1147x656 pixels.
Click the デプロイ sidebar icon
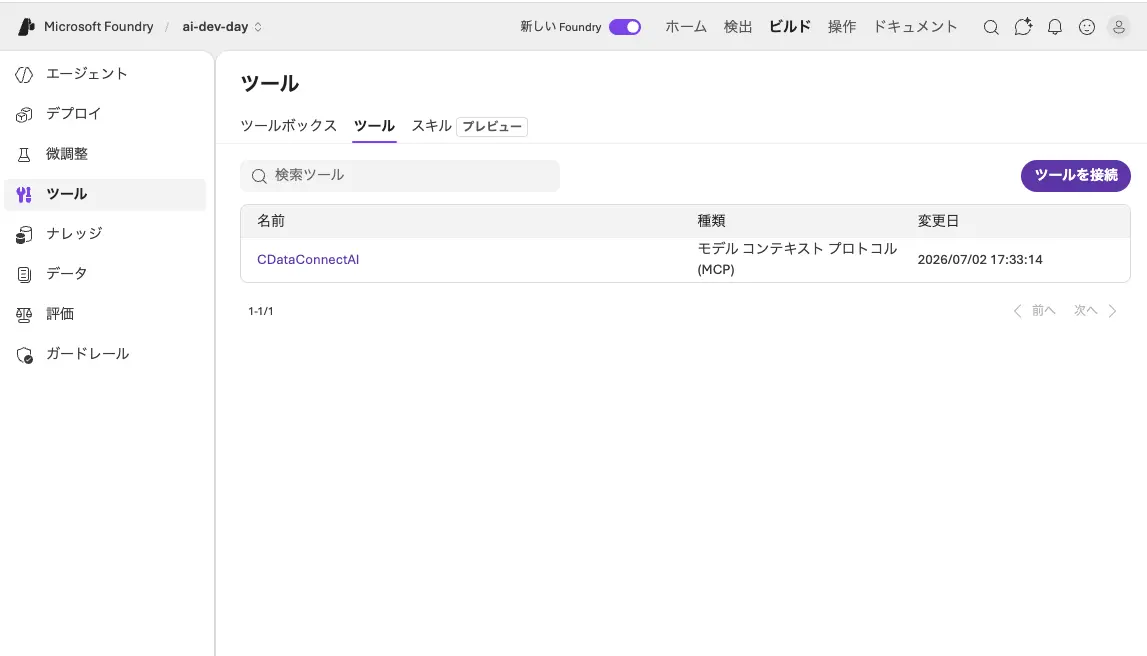(x=24, y=115)
